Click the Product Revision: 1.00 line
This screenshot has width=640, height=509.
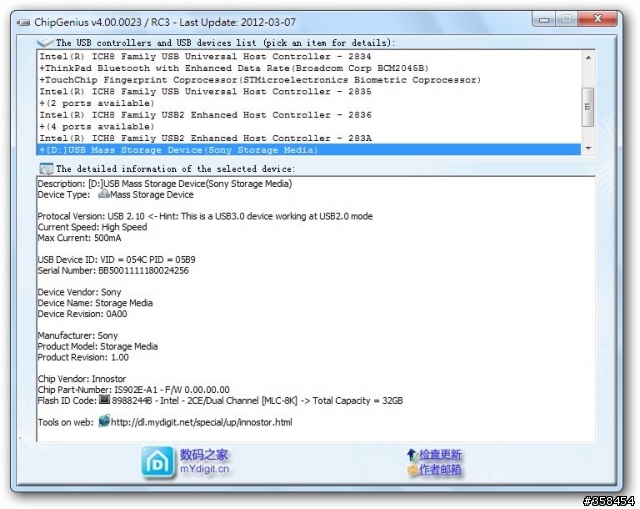coord(83,357)
